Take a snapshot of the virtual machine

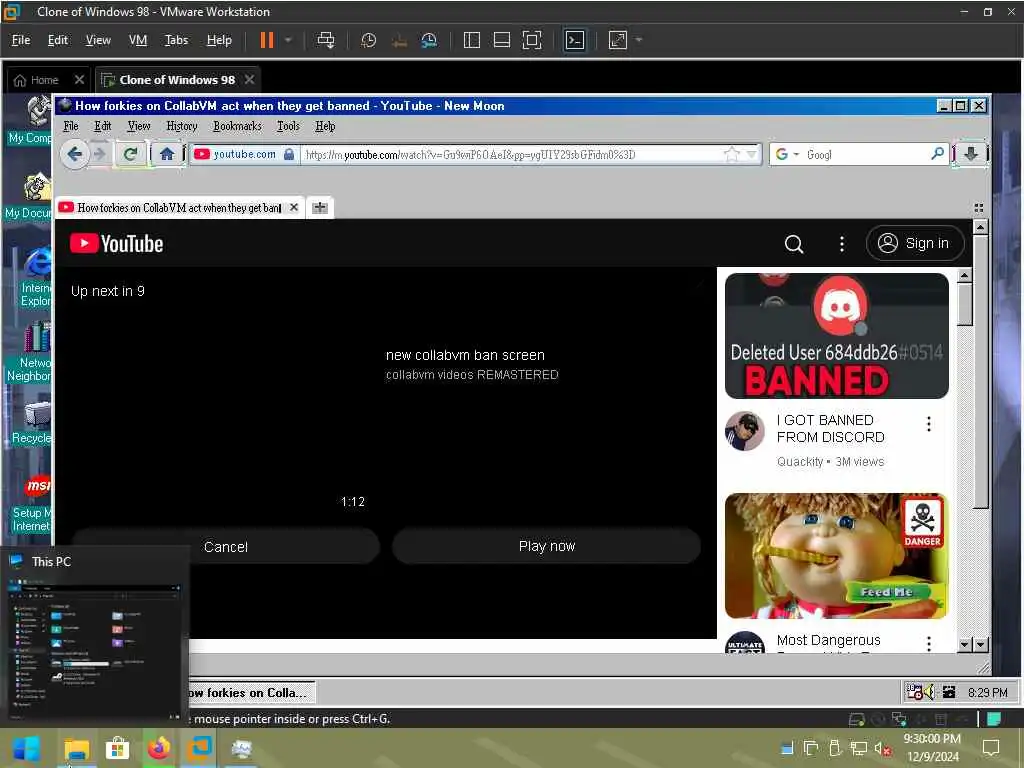point(368,40)
